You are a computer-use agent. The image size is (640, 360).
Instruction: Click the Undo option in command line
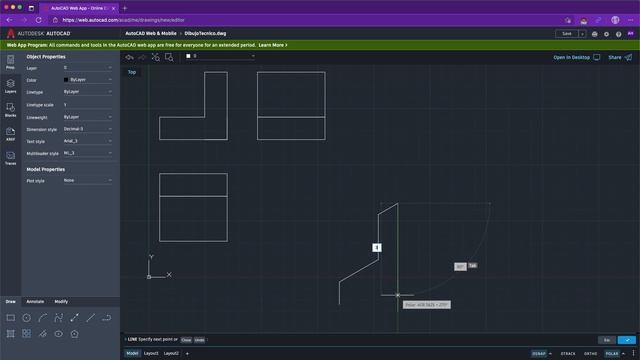click(x=200, y=340)
